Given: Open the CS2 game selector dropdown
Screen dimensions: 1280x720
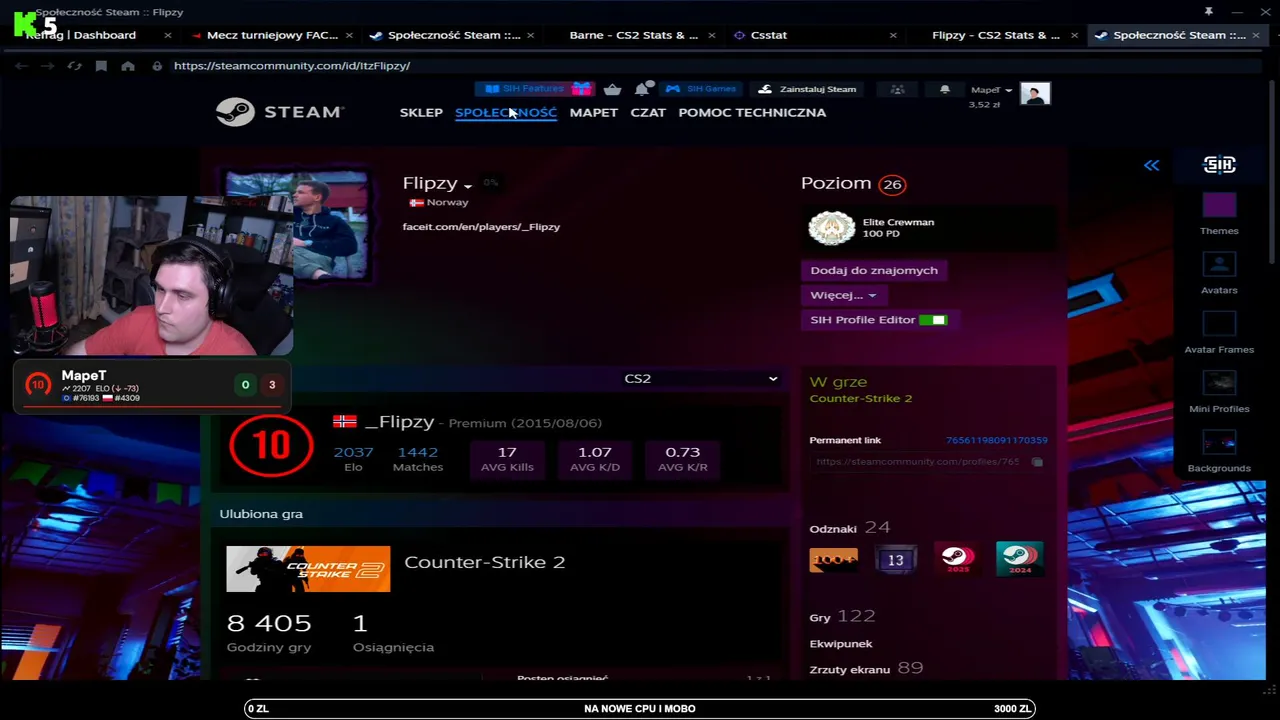Looking at the screenshot, I should 700,379.
